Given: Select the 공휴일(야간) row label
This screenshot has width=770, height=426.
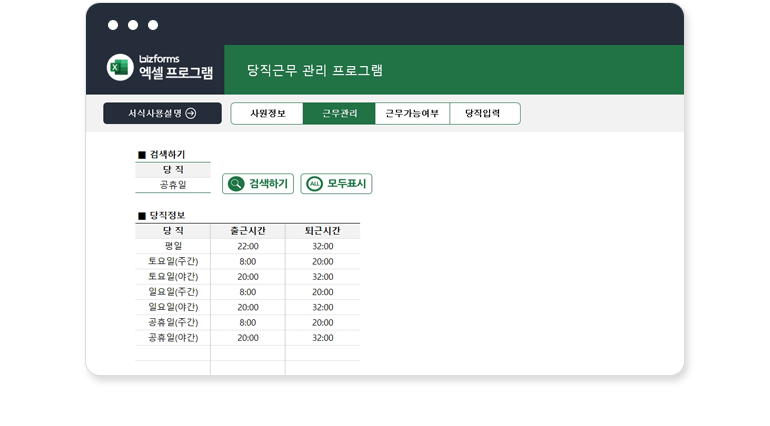Looking at the screenshot, I should pos(173,338).
